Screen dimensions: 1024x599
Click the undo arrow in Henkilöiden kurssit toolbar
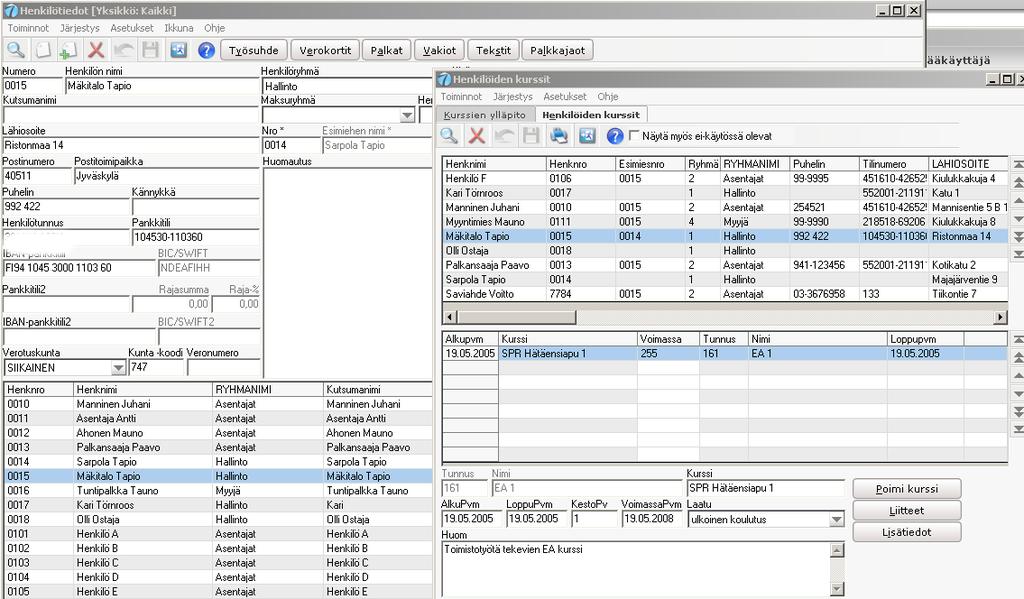pos(504,135)
